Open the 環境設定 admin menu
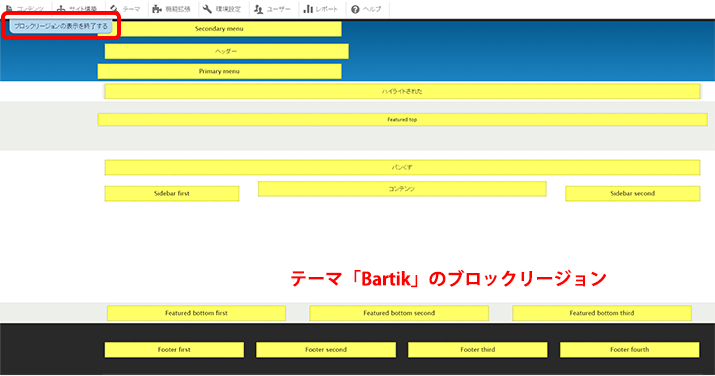 tap(222, 9)
